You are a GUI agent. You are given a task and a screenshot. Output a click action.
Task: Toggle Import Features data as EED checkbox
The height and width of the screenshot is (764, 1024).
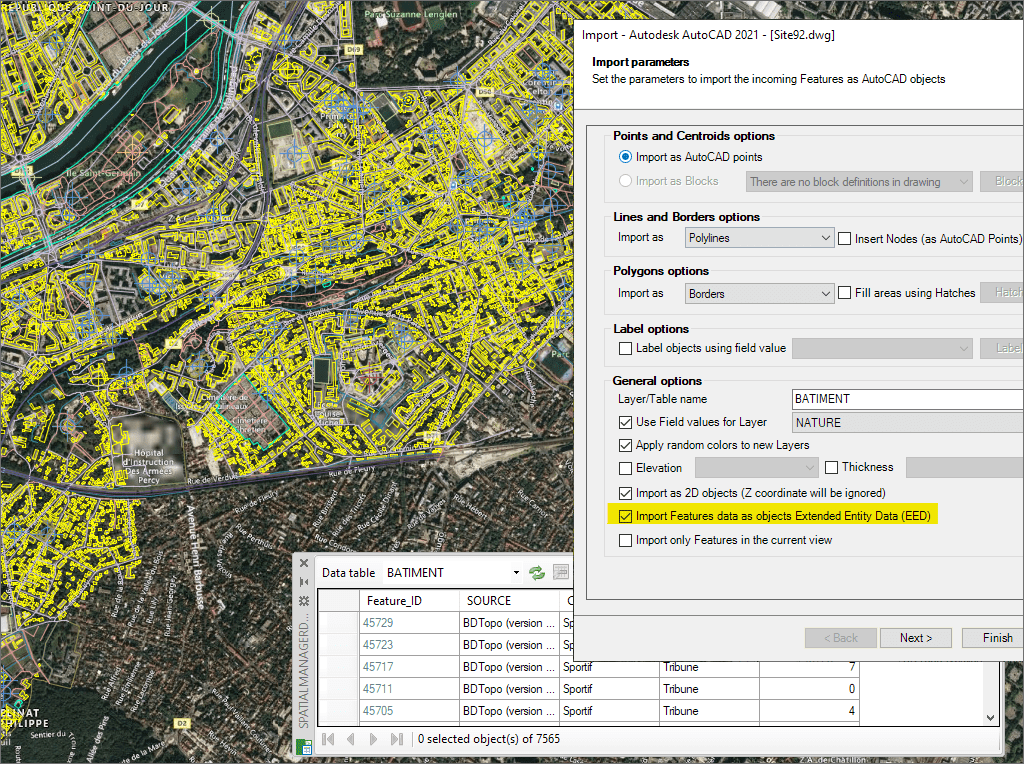[x=625, y=517]
